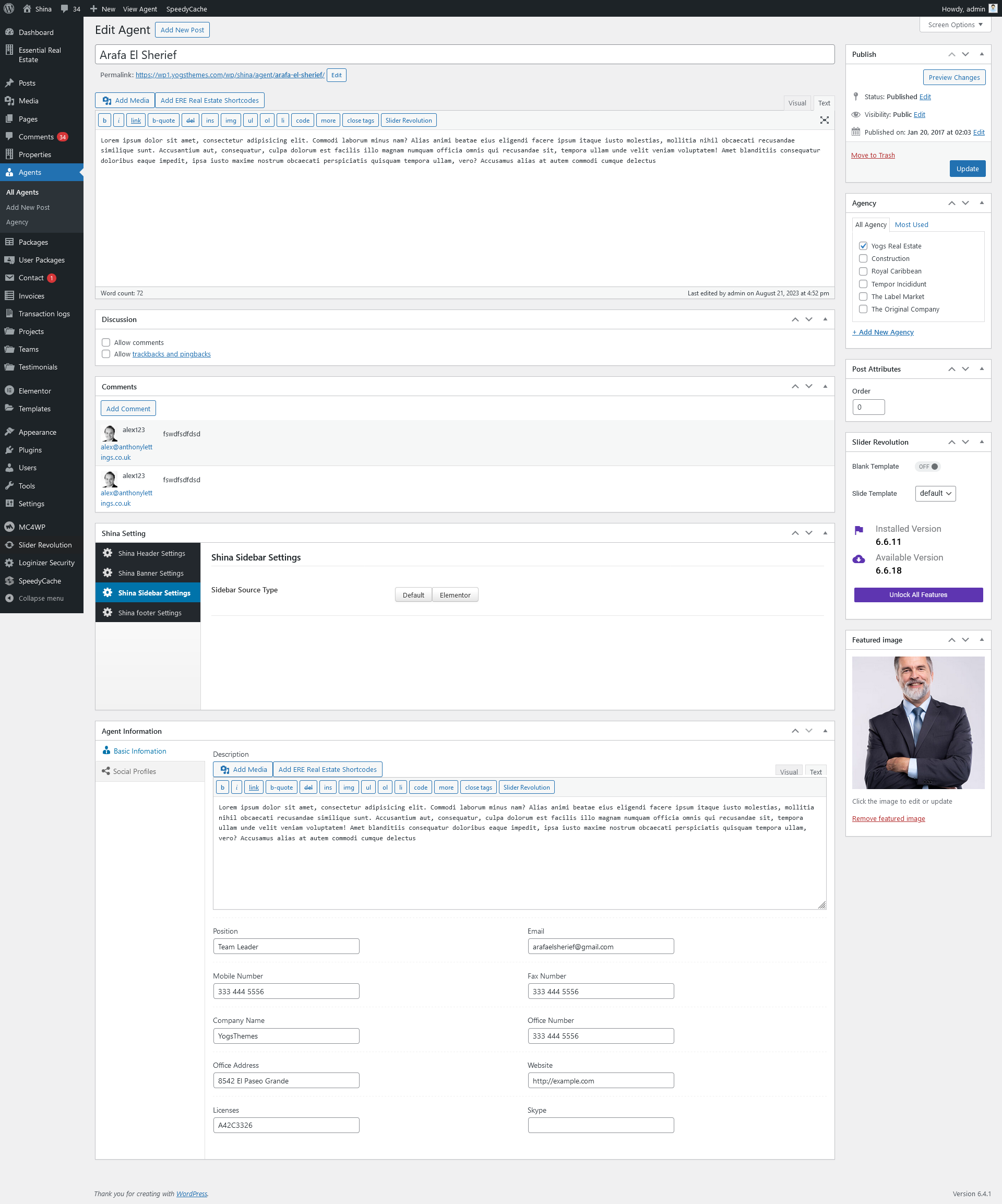The height and width of the screenshot is (1204, 1002).
Task: Open the Plugins menu via its plug icon
Action: (9, 450)
